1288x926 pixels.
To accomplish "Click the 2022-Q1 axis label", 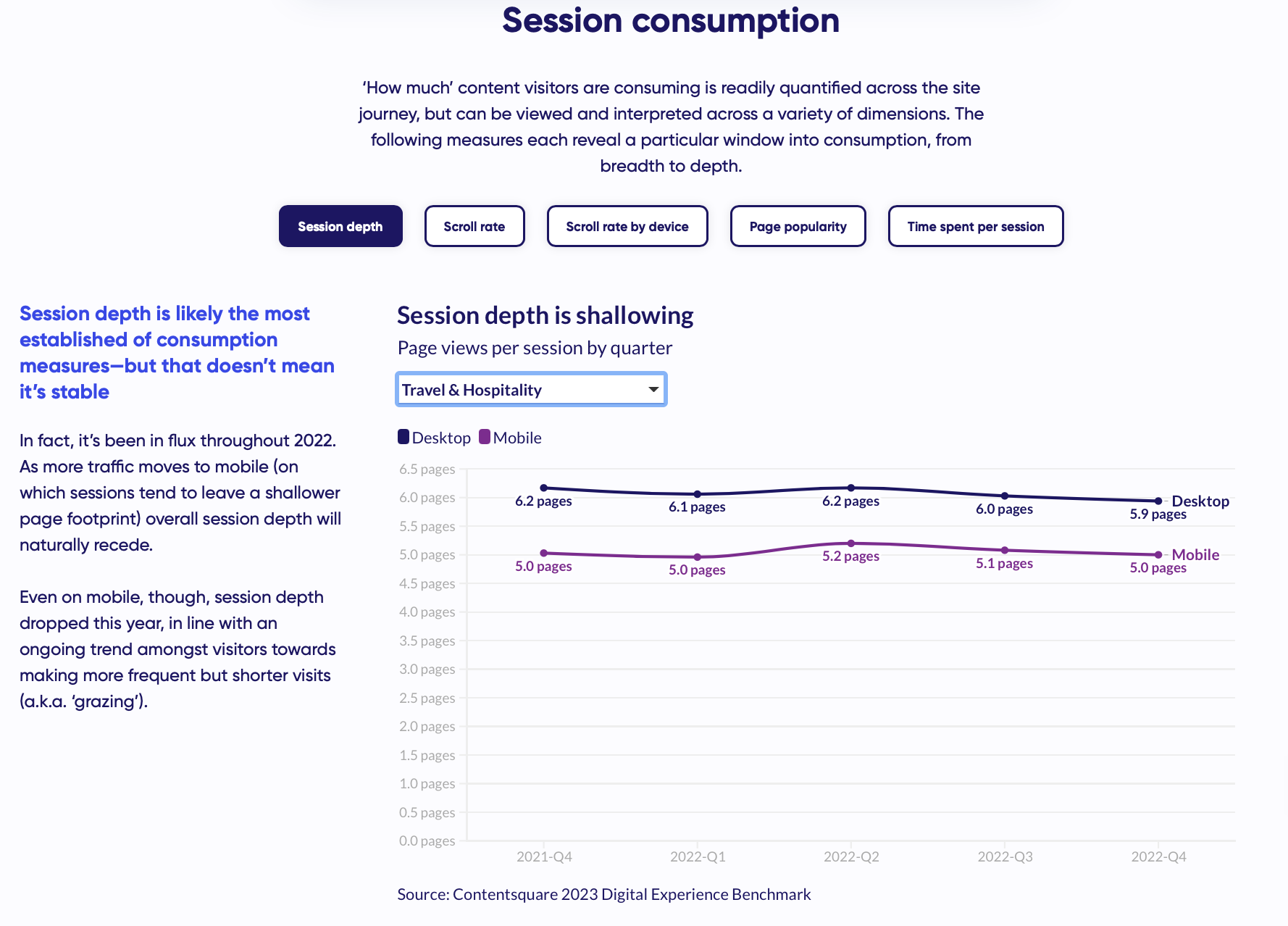I will tap(698, 856).
